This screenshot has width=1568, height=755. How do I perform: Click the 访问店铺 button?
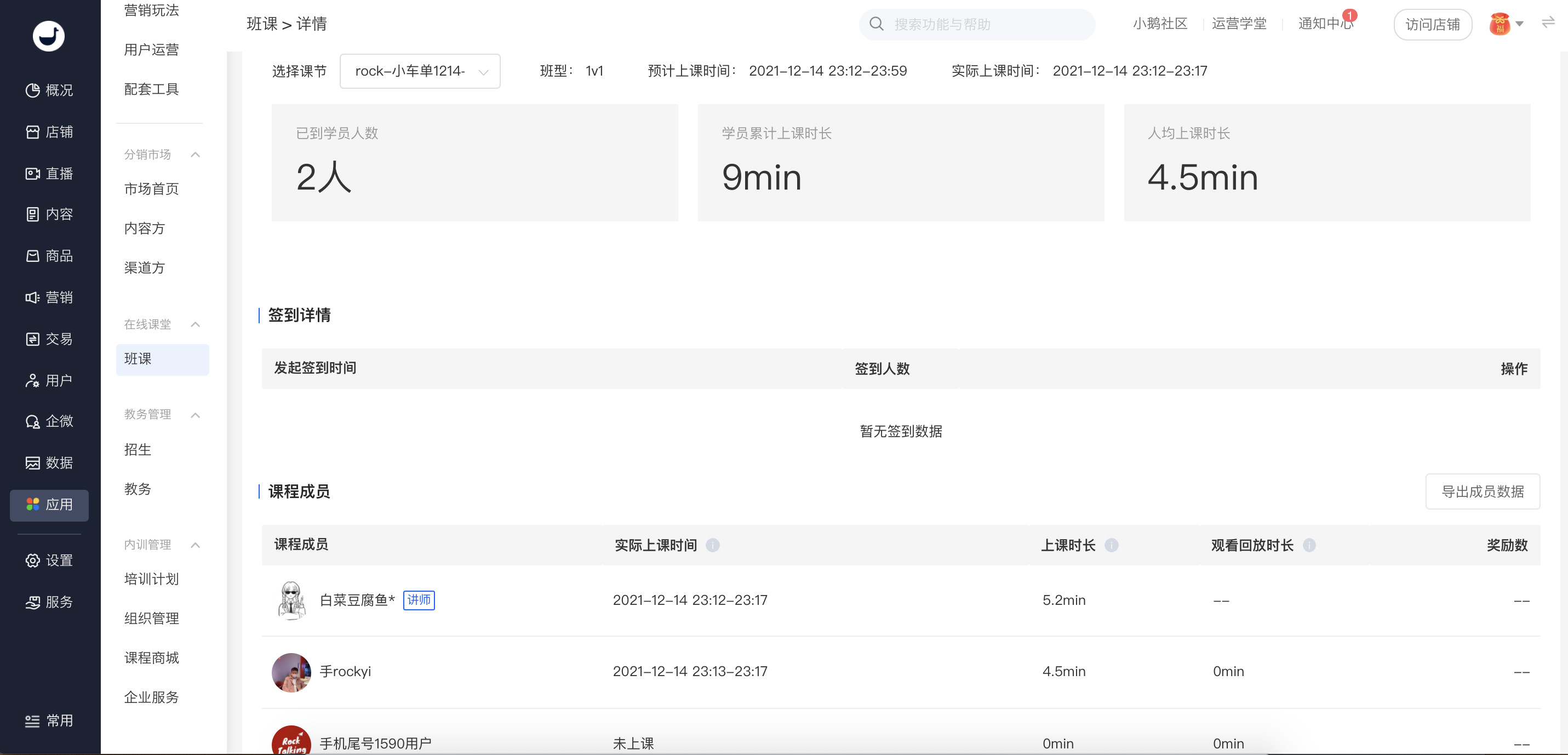tap(1432, 24)
